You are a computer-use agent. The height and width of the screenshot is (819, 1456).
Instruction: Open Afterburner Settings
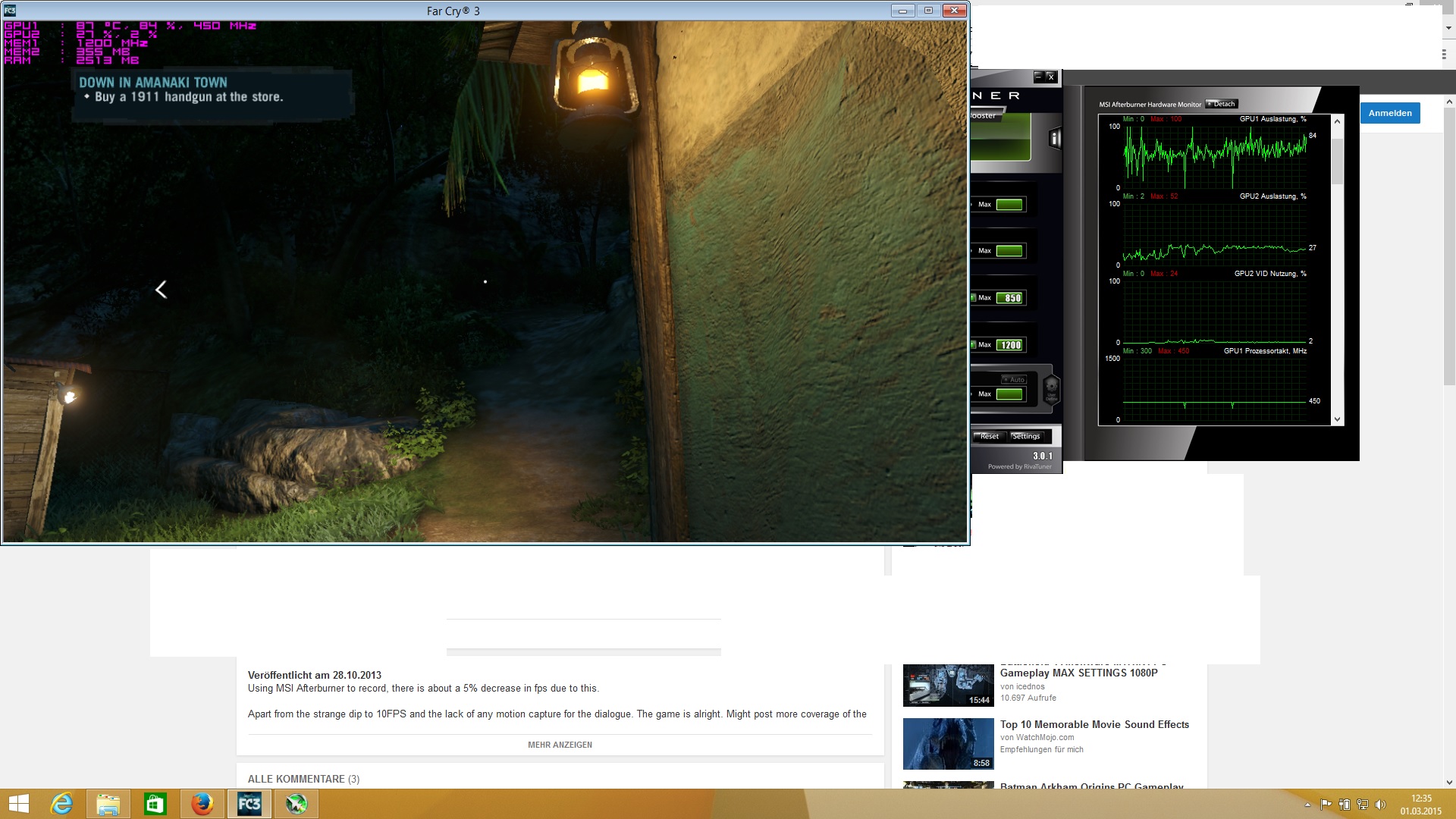coord(1026,436)
